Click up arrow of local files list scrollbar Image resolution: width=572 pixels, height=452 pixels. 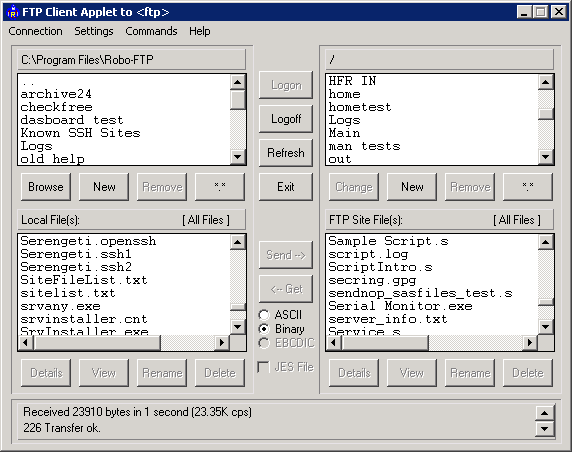(238, 242)
